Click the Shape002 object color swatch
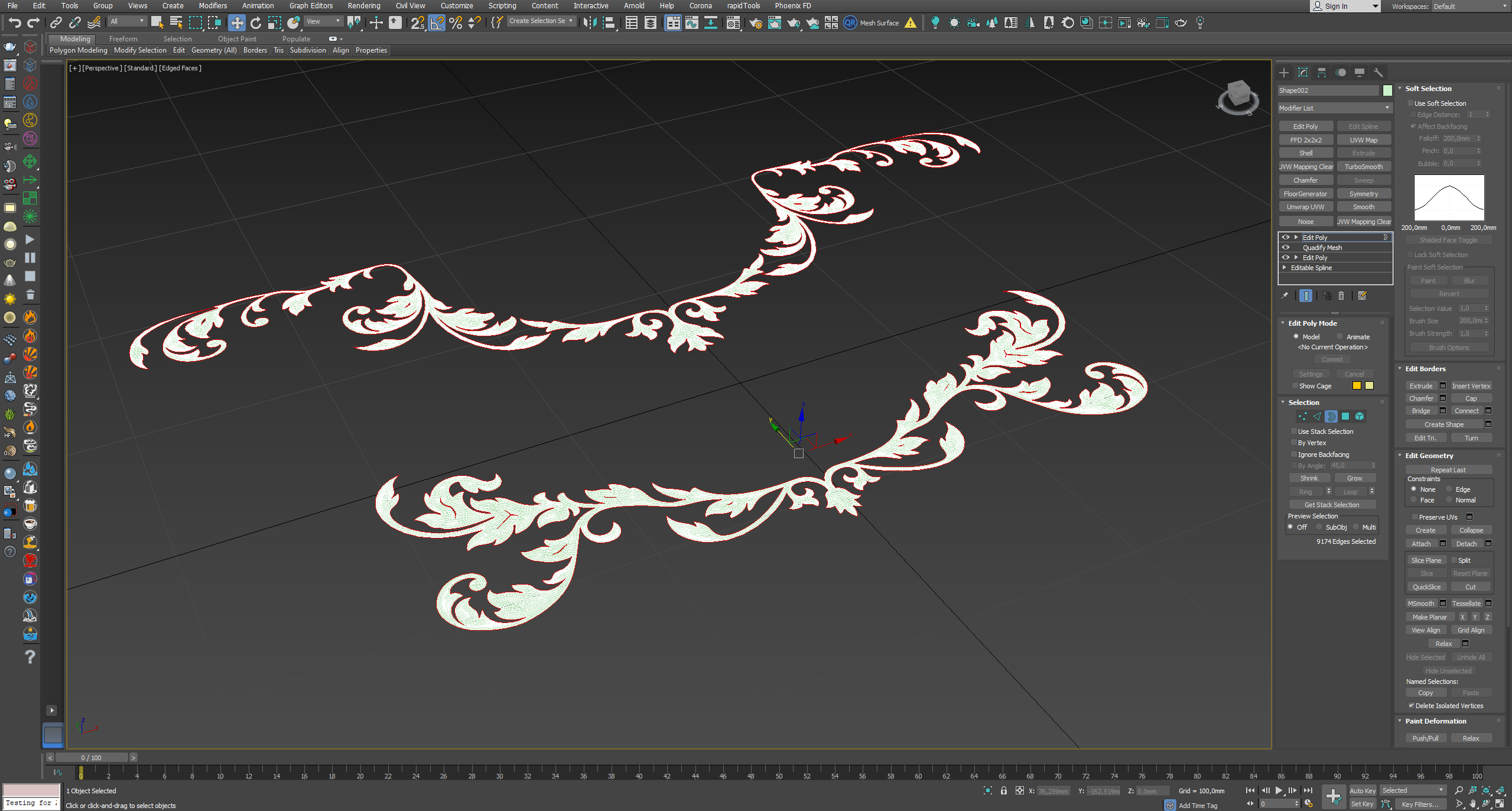Viewport: 1512px width, 811px height. tap(1387, 90)
